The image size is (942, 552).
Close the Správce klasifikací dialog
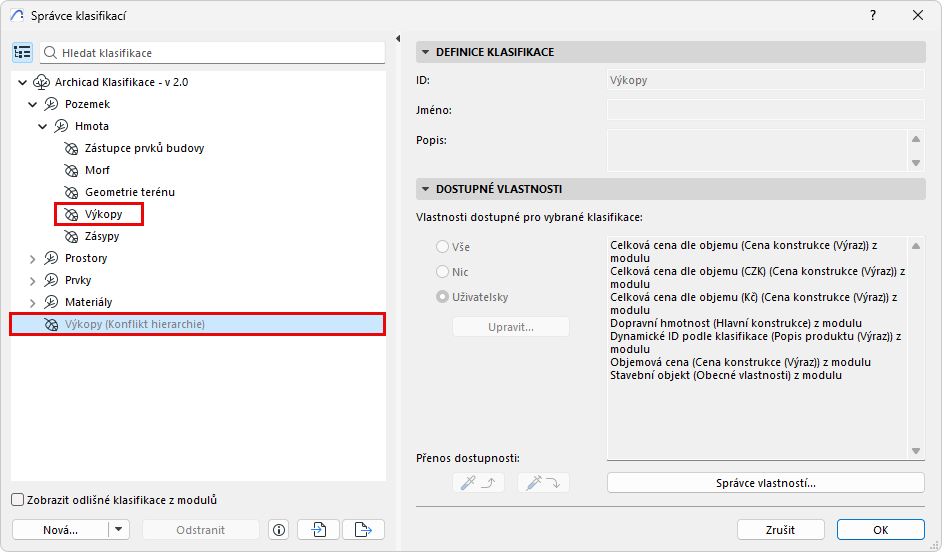click(x=918, y=15)
